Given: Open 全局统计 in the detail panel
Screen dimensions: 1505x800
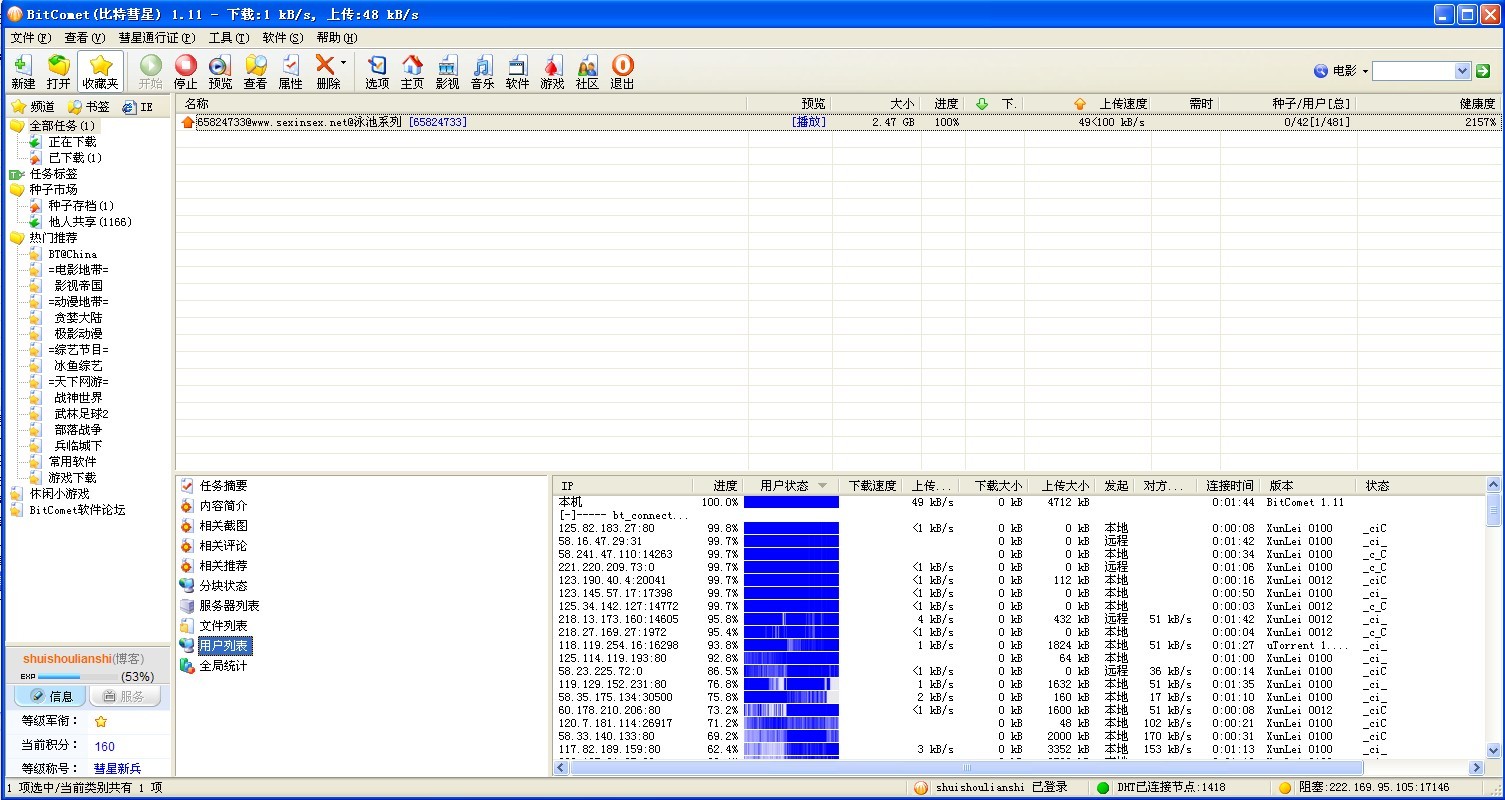Looking at the screenshot, I should pyautogui.click(x=223, y=666).
